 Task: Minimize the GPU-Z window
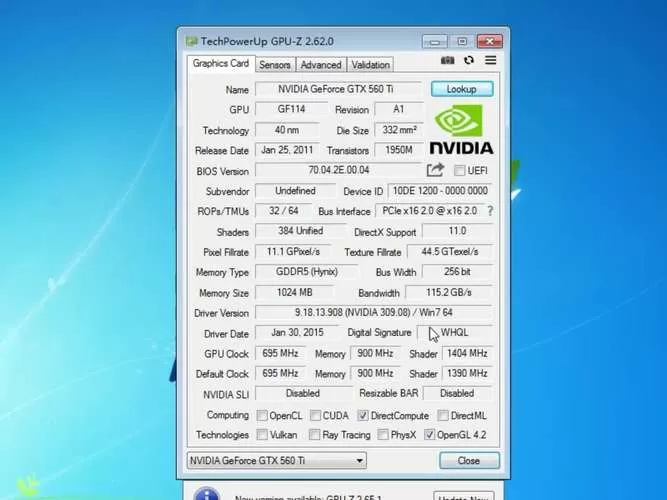pyautogui.click(x=435, y=42)
